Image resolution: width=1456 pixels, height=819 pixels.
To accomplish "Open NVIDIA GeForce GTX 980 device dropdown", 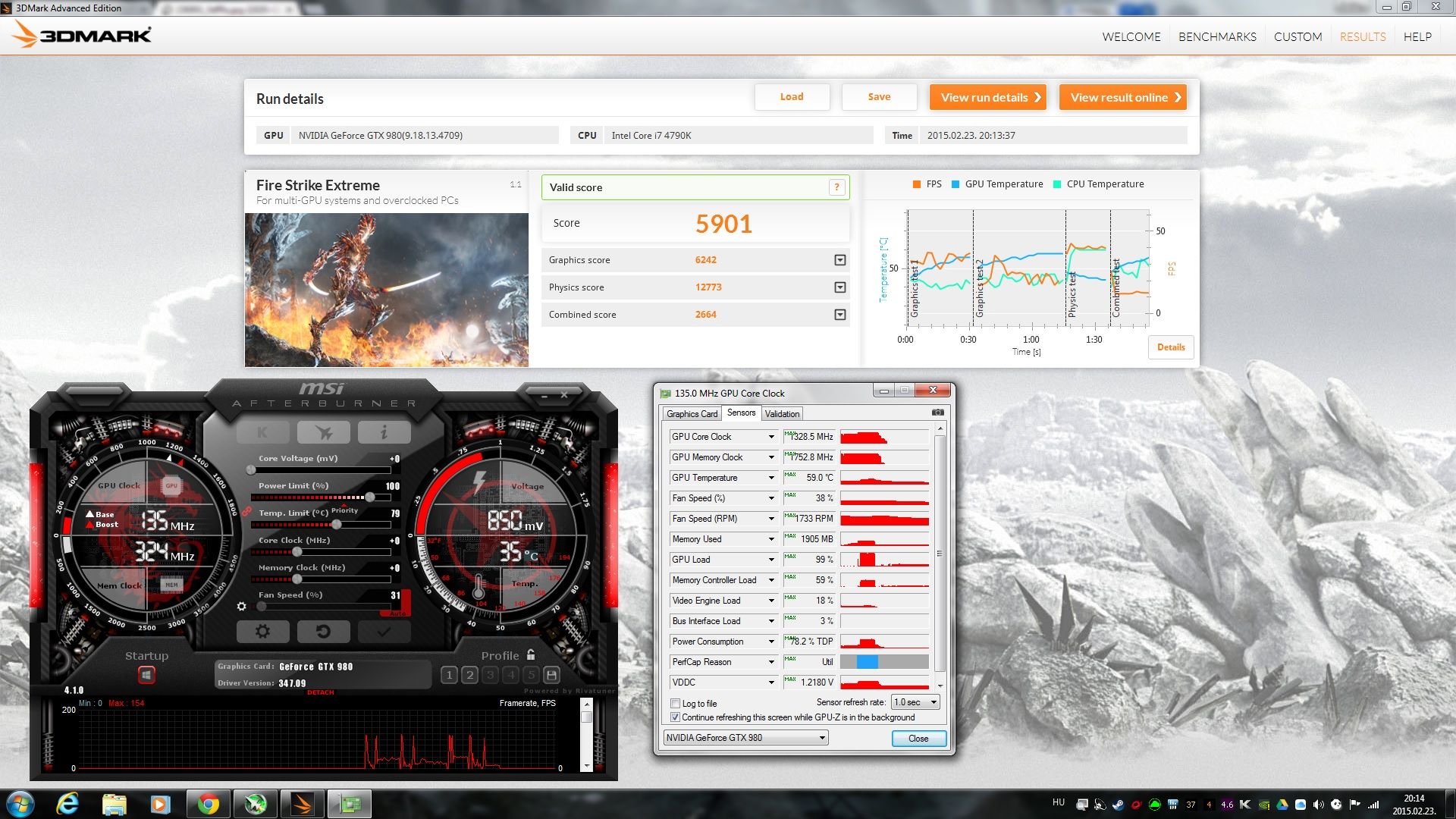I will [x=745, y=738].
